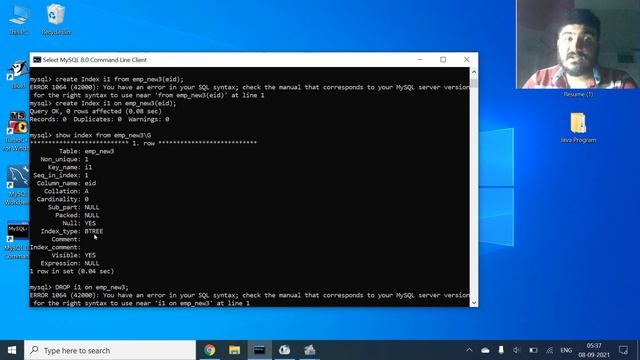This screenshot has height=360, width=640.
Task: Click the console scrollbar up arrow
Action: (474, 72)
